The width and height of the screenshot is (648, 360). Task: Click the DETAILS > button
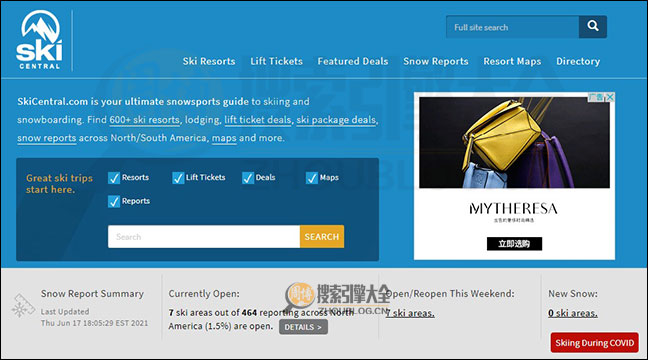[303, 327]
